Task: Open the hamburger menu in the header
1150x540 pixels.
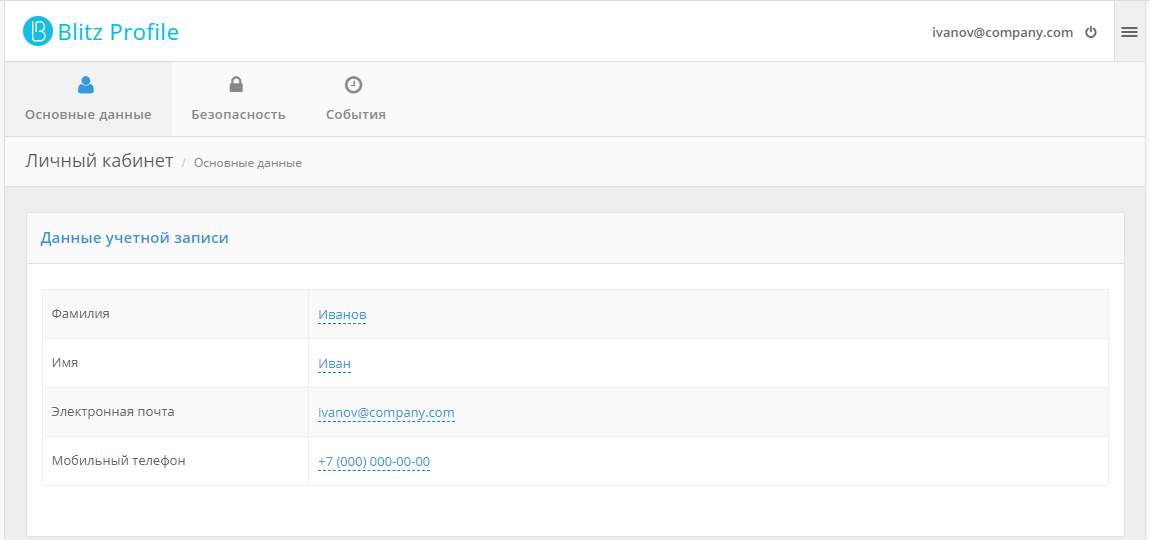Action: tap(1129, 32)
